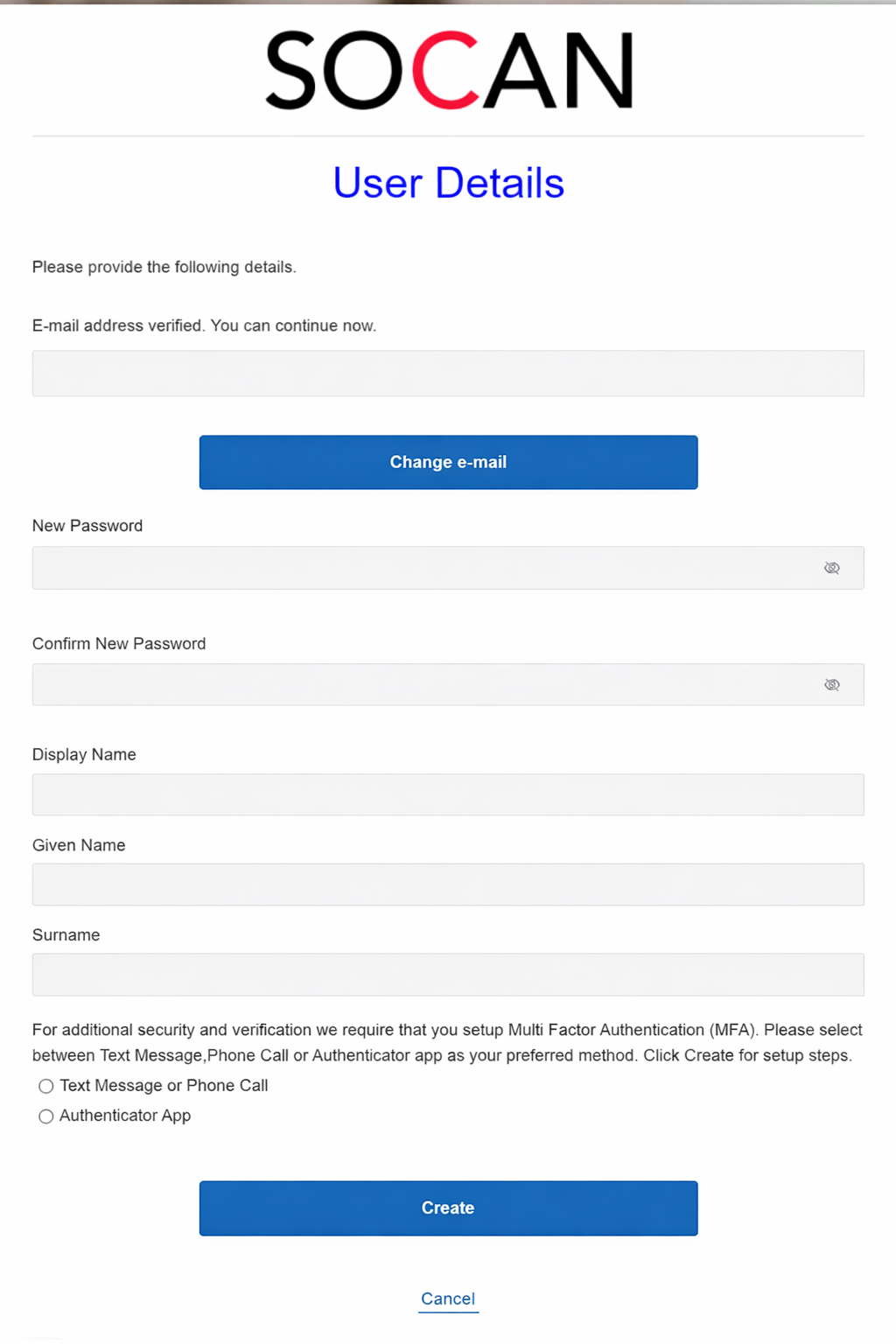
Task: Follow the Cancel link
Action: pyautogui.click(x=448, y=1298)
